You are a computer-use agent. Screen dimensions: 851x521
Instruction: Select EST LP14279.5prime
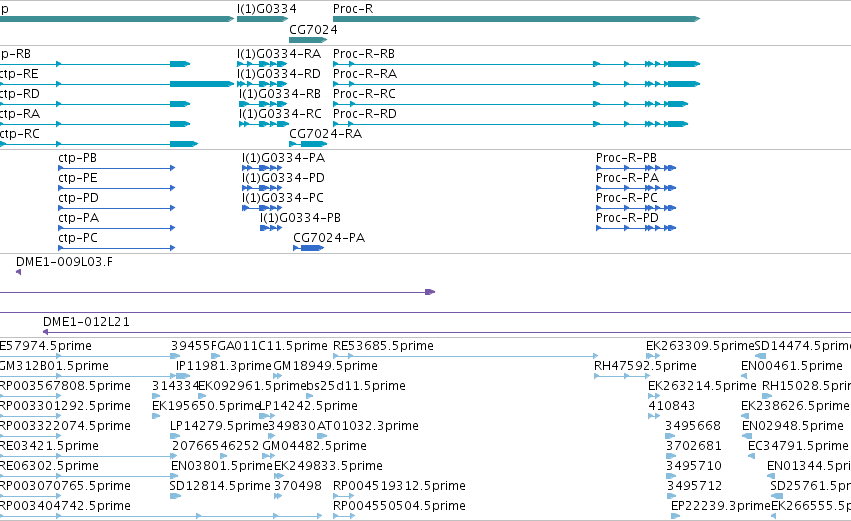219,427
